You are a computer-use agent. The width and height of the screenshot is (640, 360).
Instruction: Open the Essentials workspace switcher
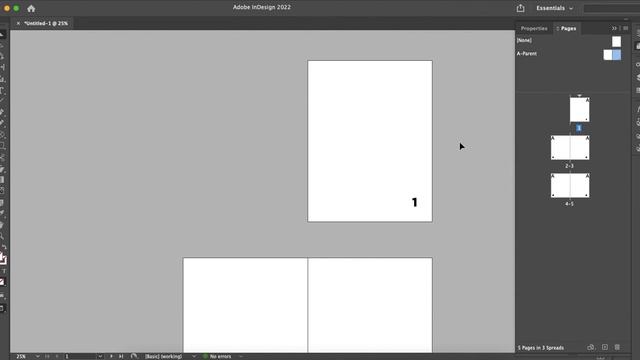(x=555, y=8)
